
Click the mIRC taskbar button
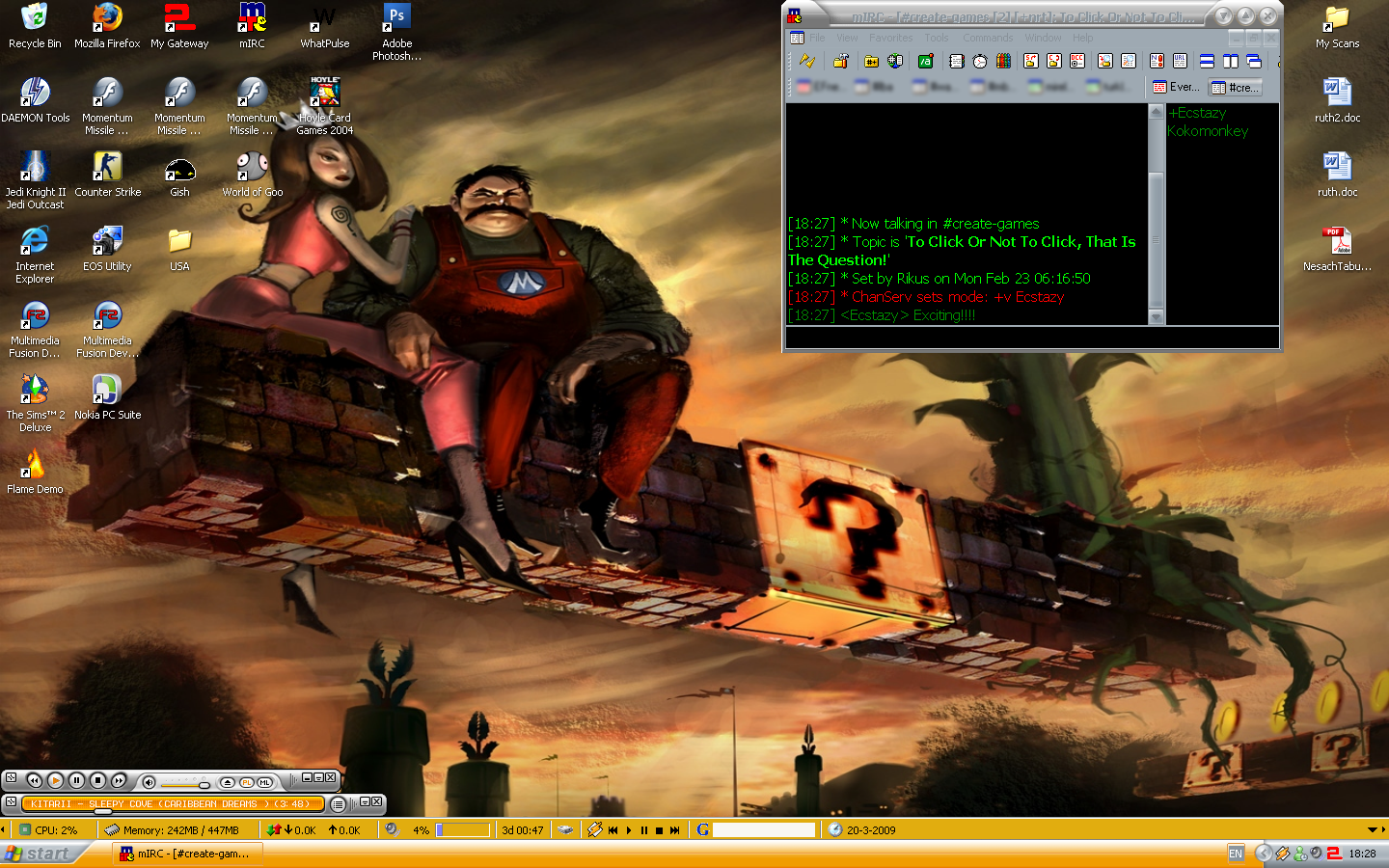point(188,854)
